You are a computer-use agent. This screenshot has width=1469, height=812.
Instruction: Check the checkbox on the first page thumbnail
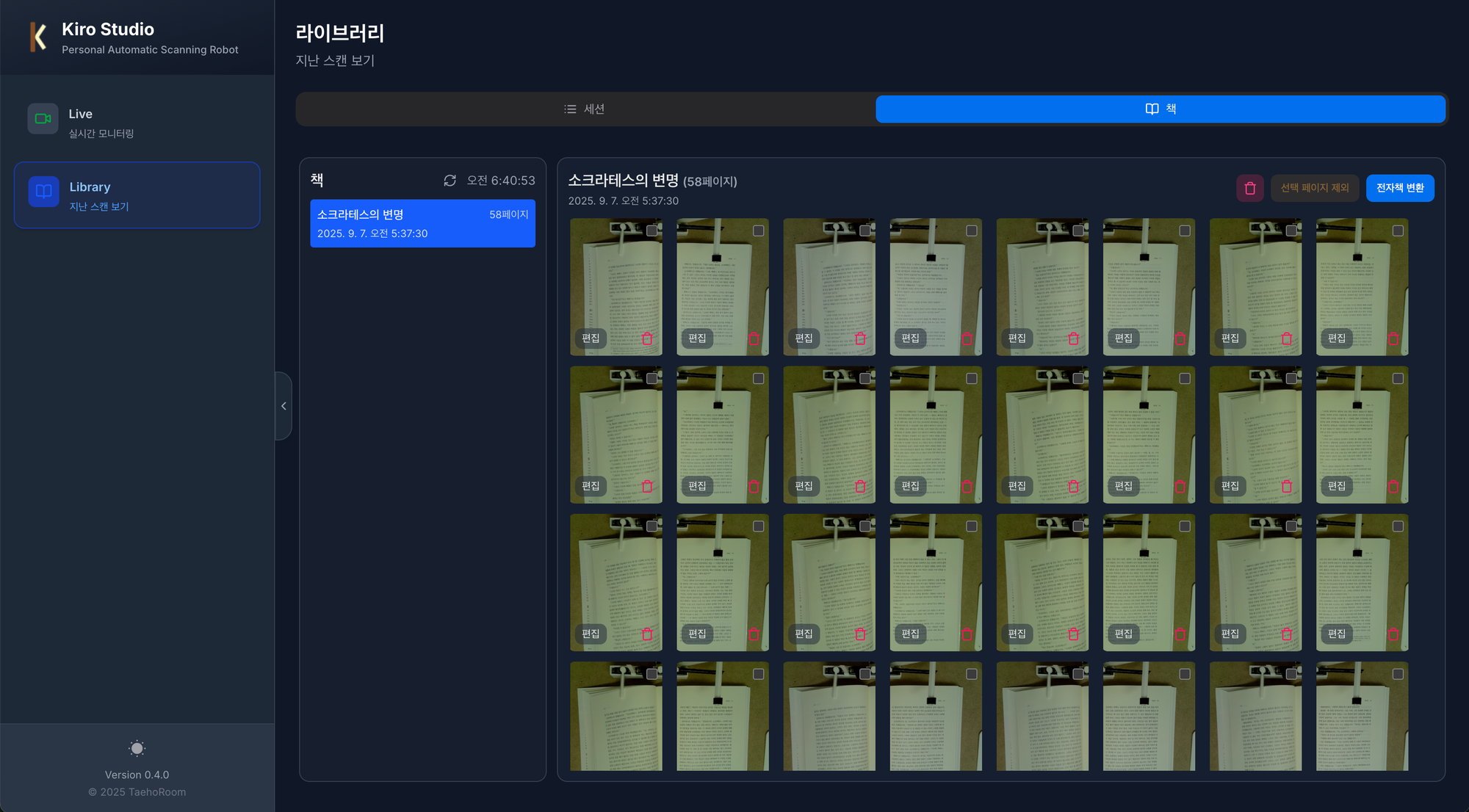tap(652, 231)
